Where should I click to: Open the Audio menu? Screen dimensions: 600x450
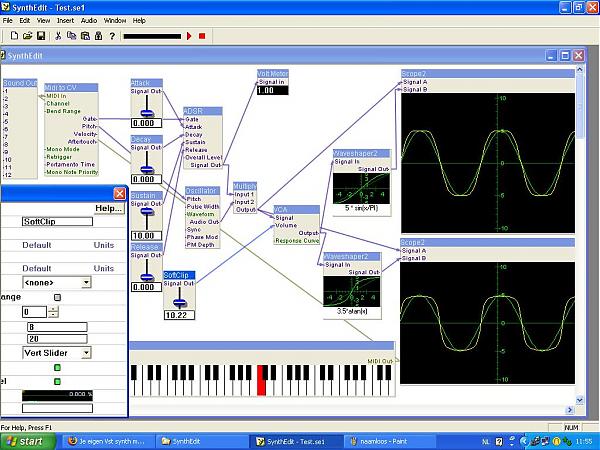pyautogui.click(x=89, y=21)
